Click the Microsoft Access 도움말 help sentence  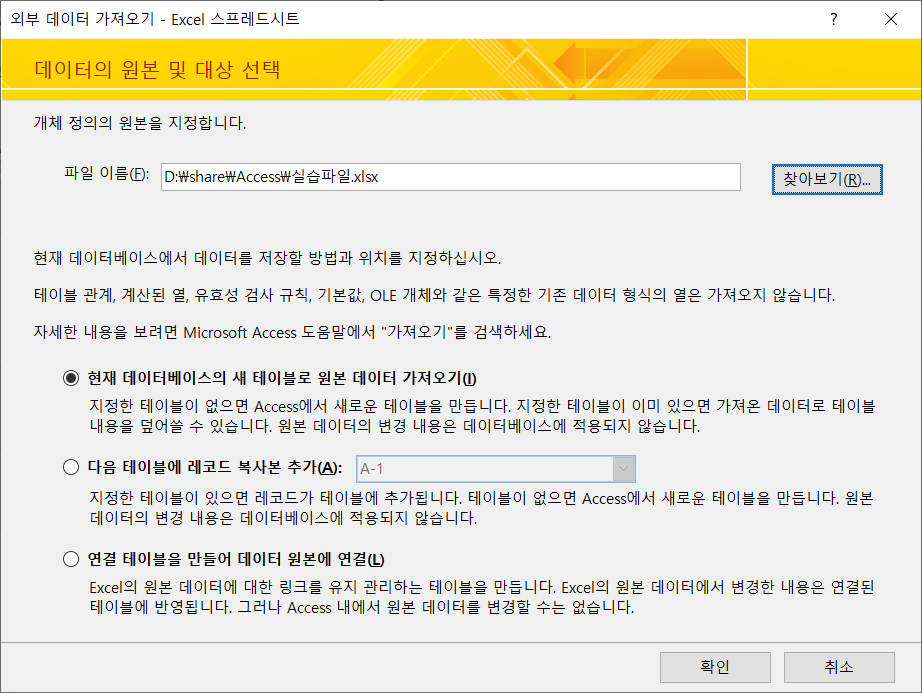[x=292, y=332]
